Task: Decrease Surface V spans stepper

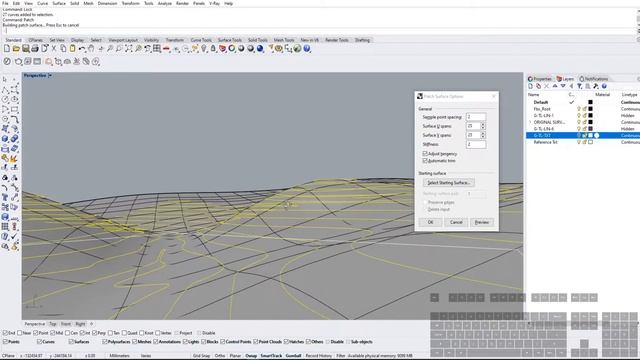Action: click(x=483, y=137)
